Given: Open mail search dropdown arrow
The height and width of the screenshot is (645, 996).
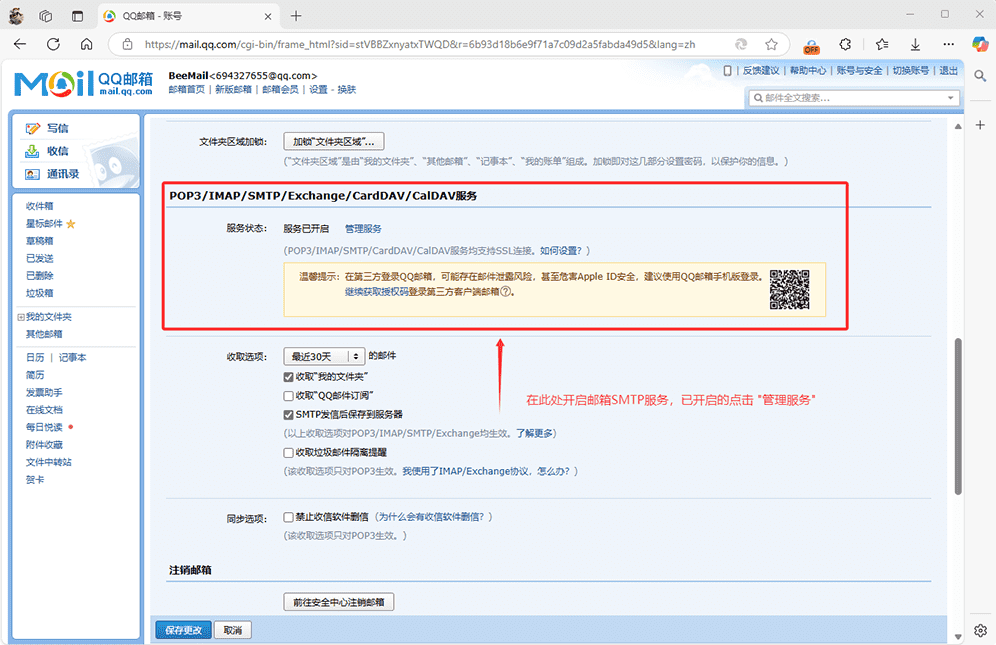Looking at the screenshot, I should coord(950,98).
